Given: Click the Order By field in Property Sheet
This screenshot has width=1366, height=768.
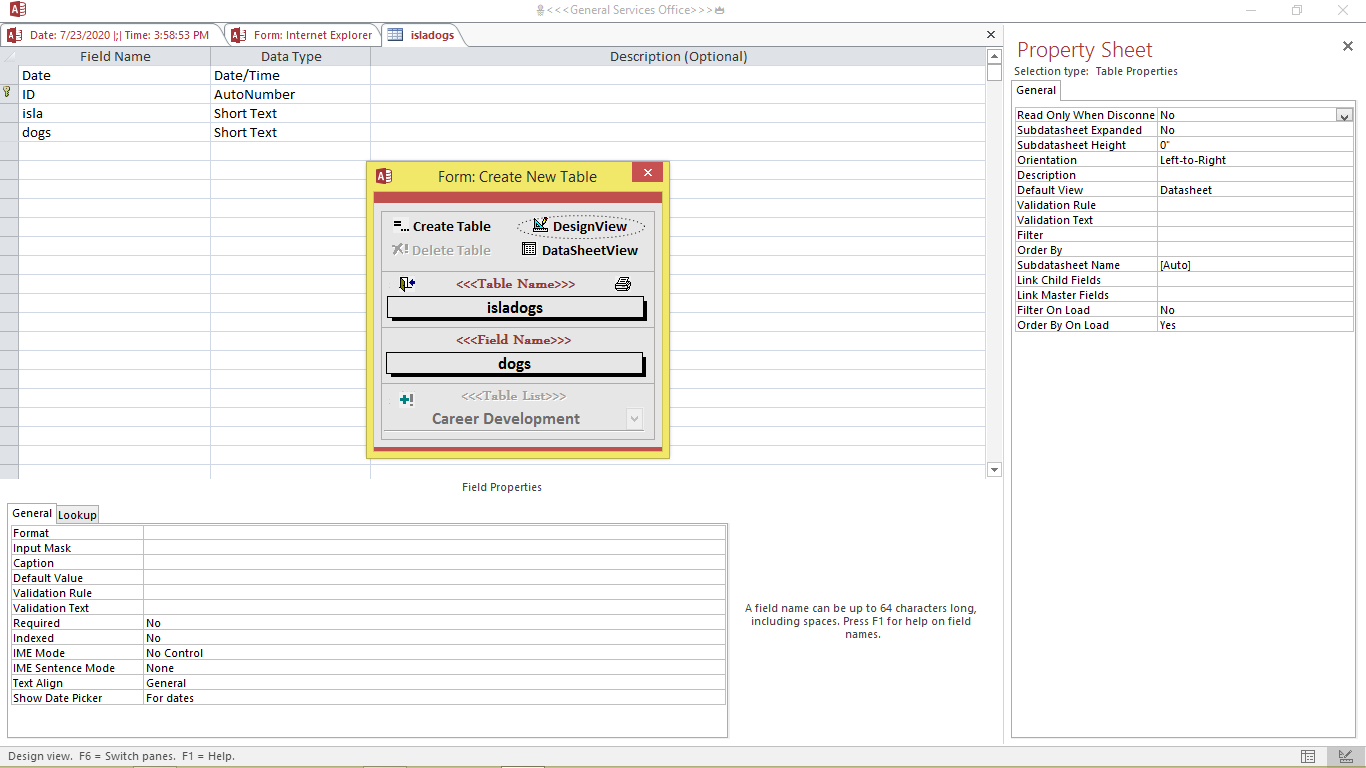Looking at the screenshot, I should pos(1255,250).
